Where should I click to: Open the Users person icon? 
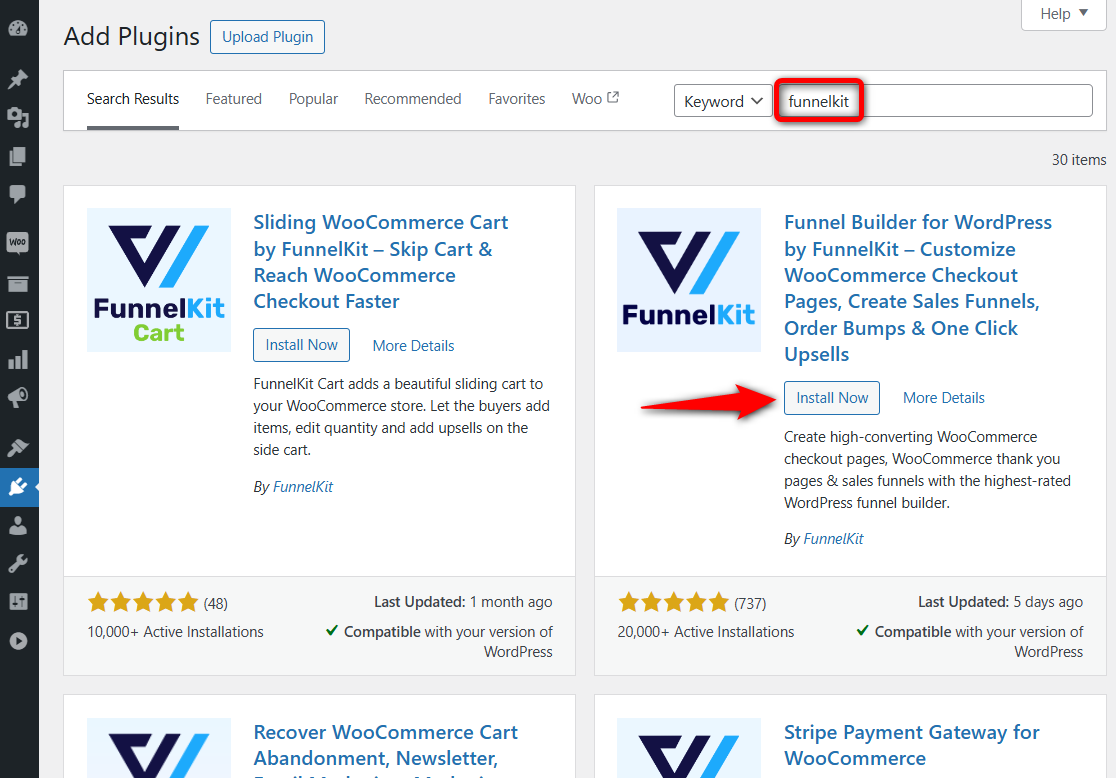18,525
